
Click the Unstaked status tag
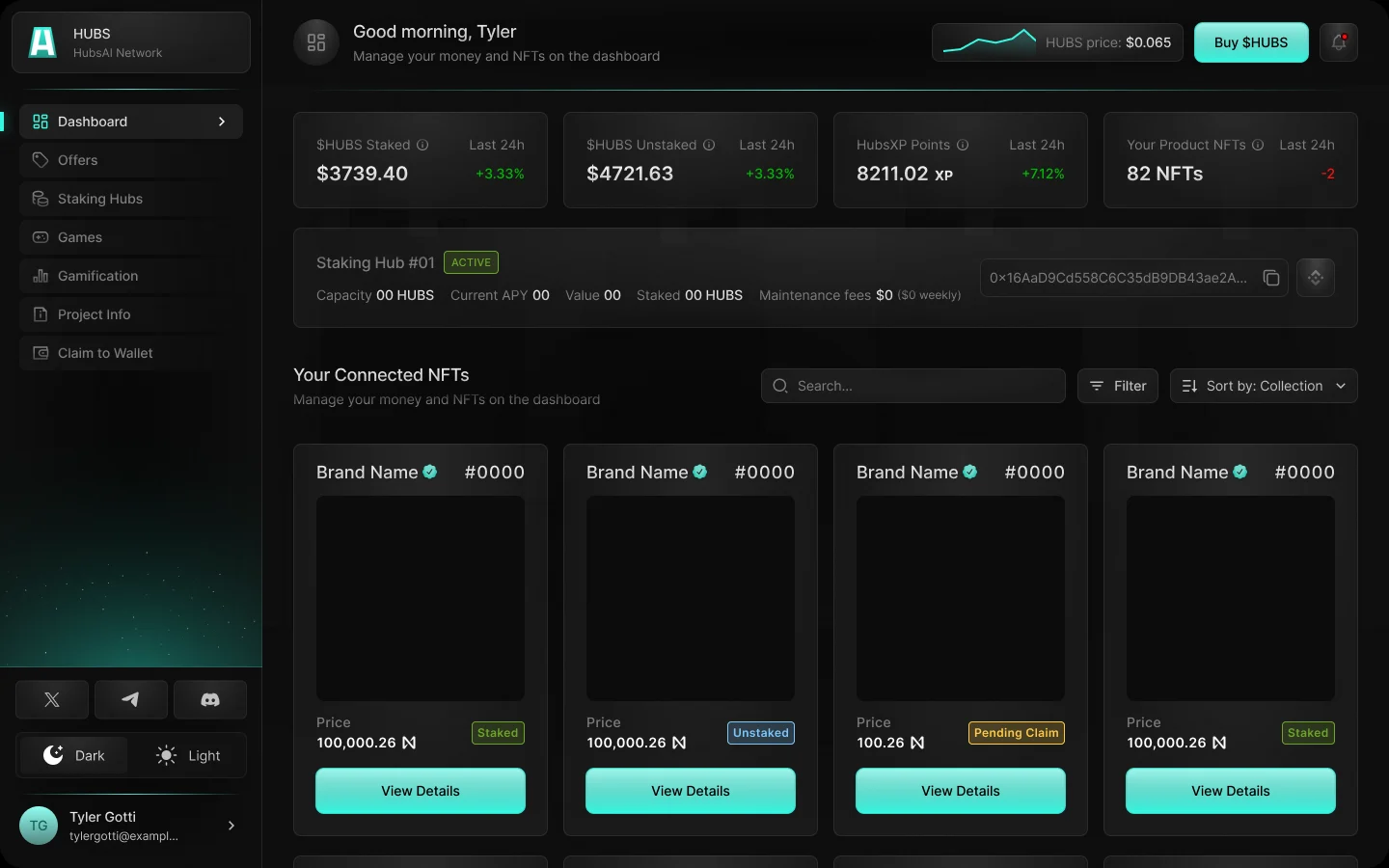(x=761, y=733)
